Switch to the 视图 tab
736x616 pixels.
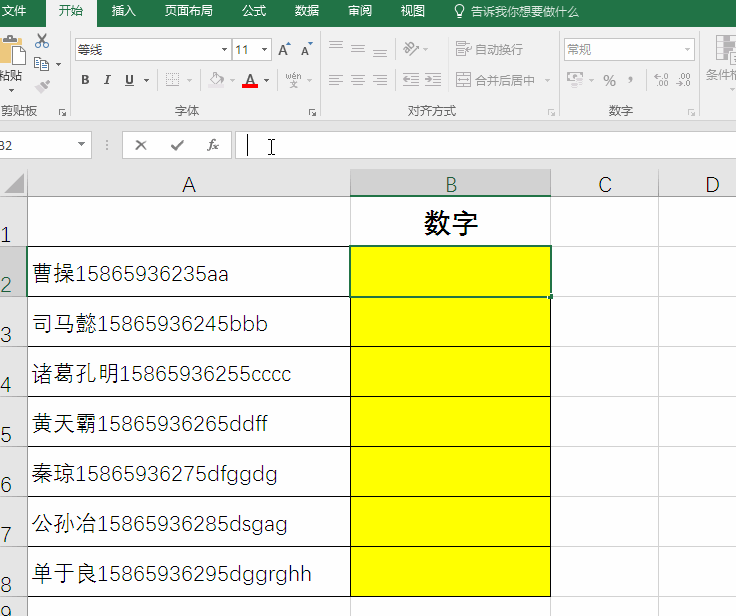413,11
